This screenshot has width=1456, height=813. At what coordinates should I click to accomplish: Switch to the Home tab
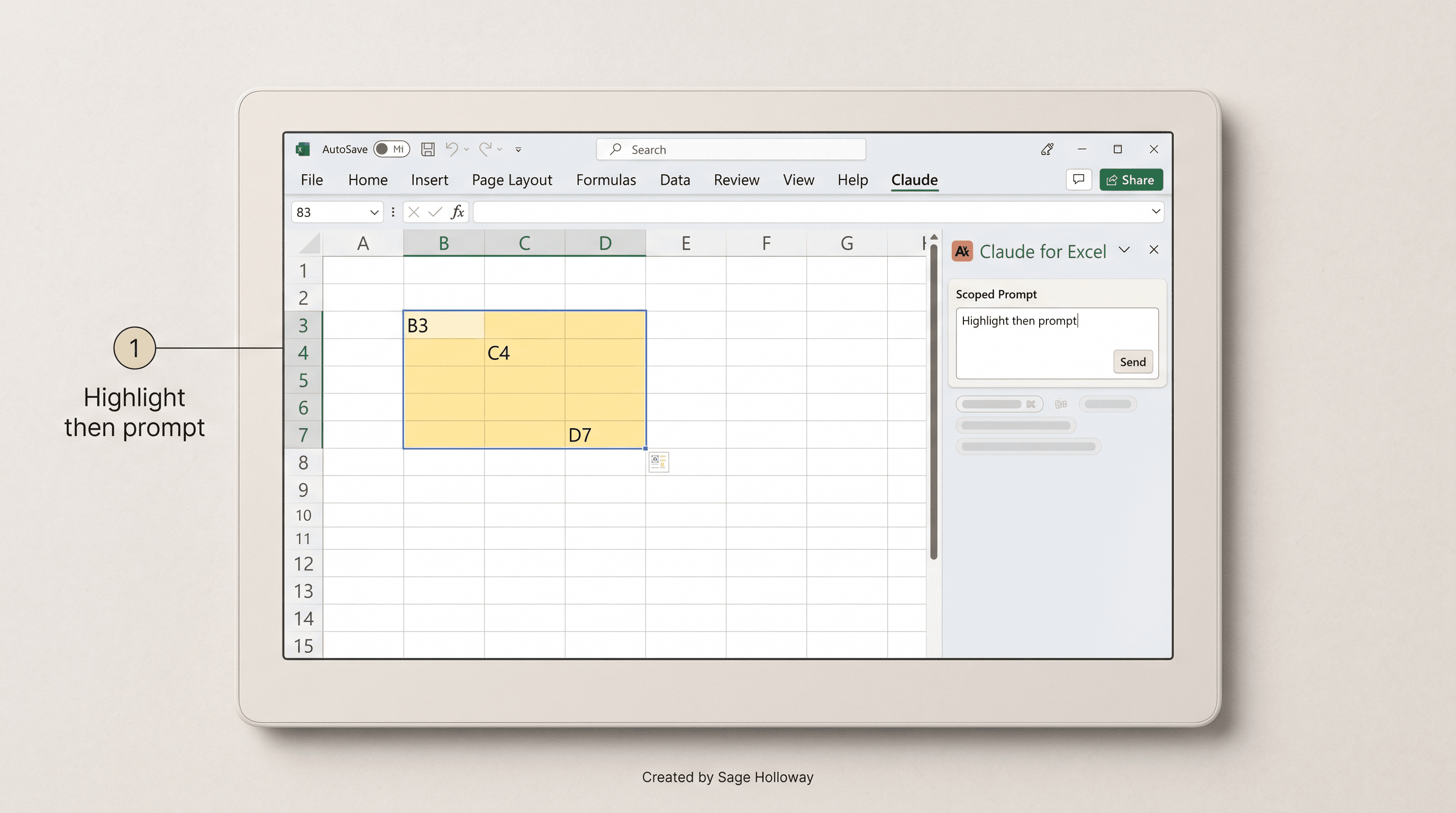click(x=367, y=180)
